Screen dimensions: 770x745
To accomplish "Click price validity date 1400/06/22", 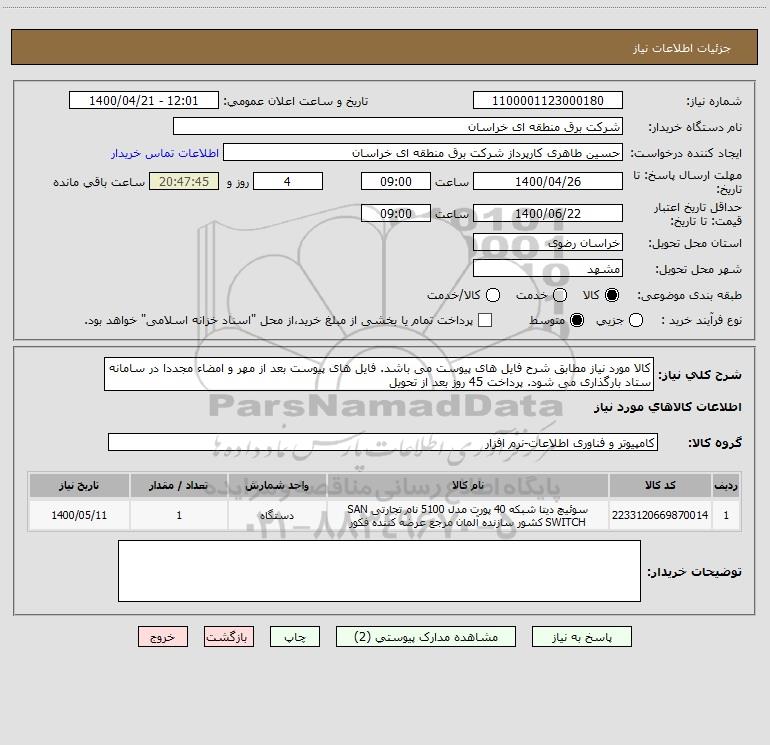I will [548, 213].
